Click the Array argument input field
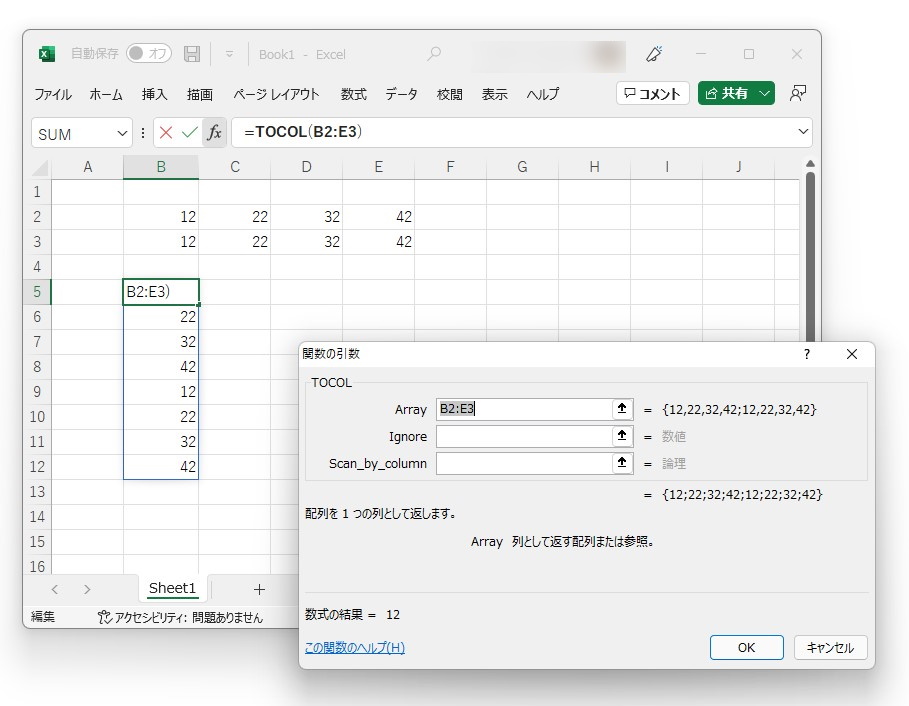The width and height of the screenshot is (909, 706). (524, 409)
